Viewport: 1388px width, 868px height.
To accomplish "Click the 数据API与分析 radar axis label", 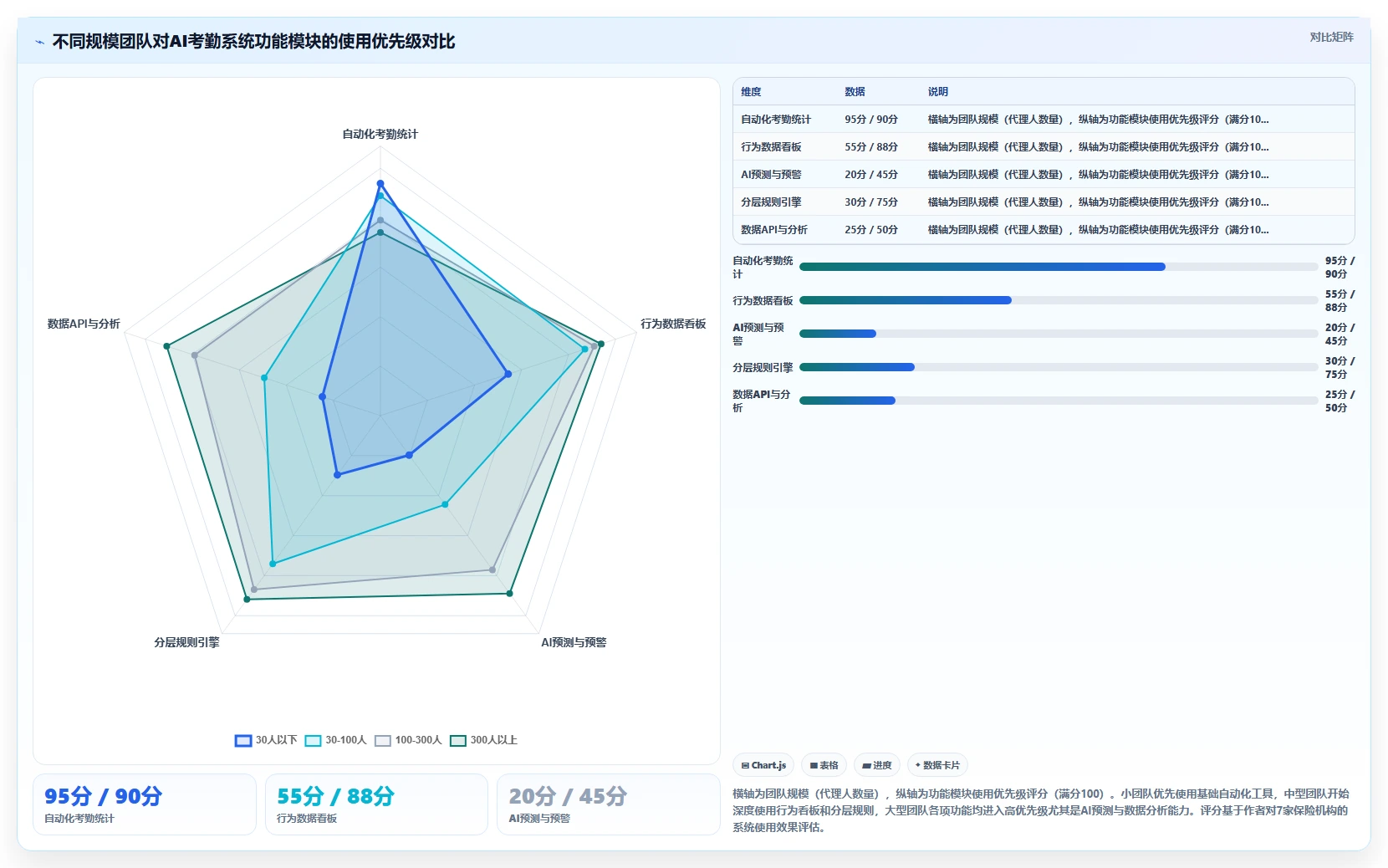I will point(84,324).
